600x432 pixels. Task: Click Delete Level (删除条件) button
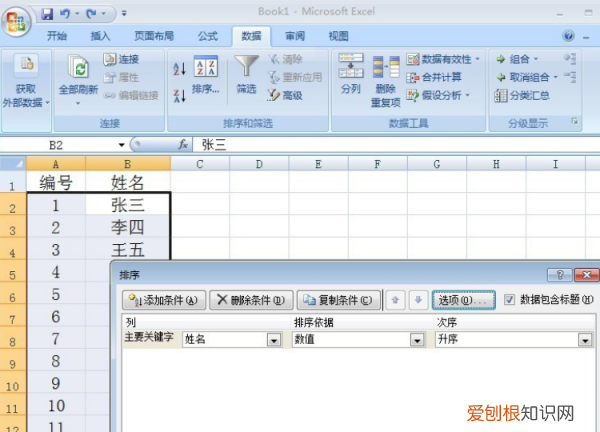click(251, 300)
